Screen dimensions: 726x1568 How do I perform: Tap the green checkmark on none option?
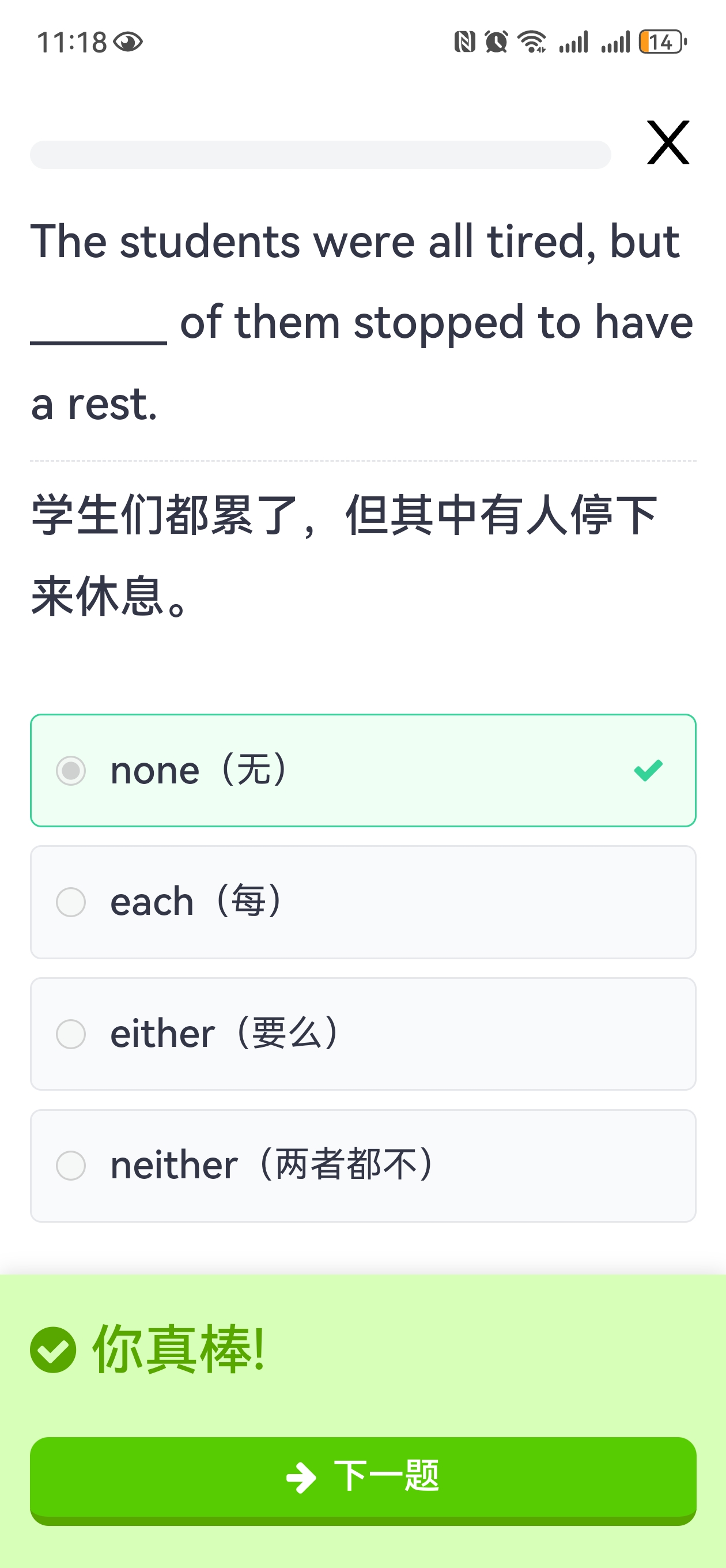pos(648,770)
